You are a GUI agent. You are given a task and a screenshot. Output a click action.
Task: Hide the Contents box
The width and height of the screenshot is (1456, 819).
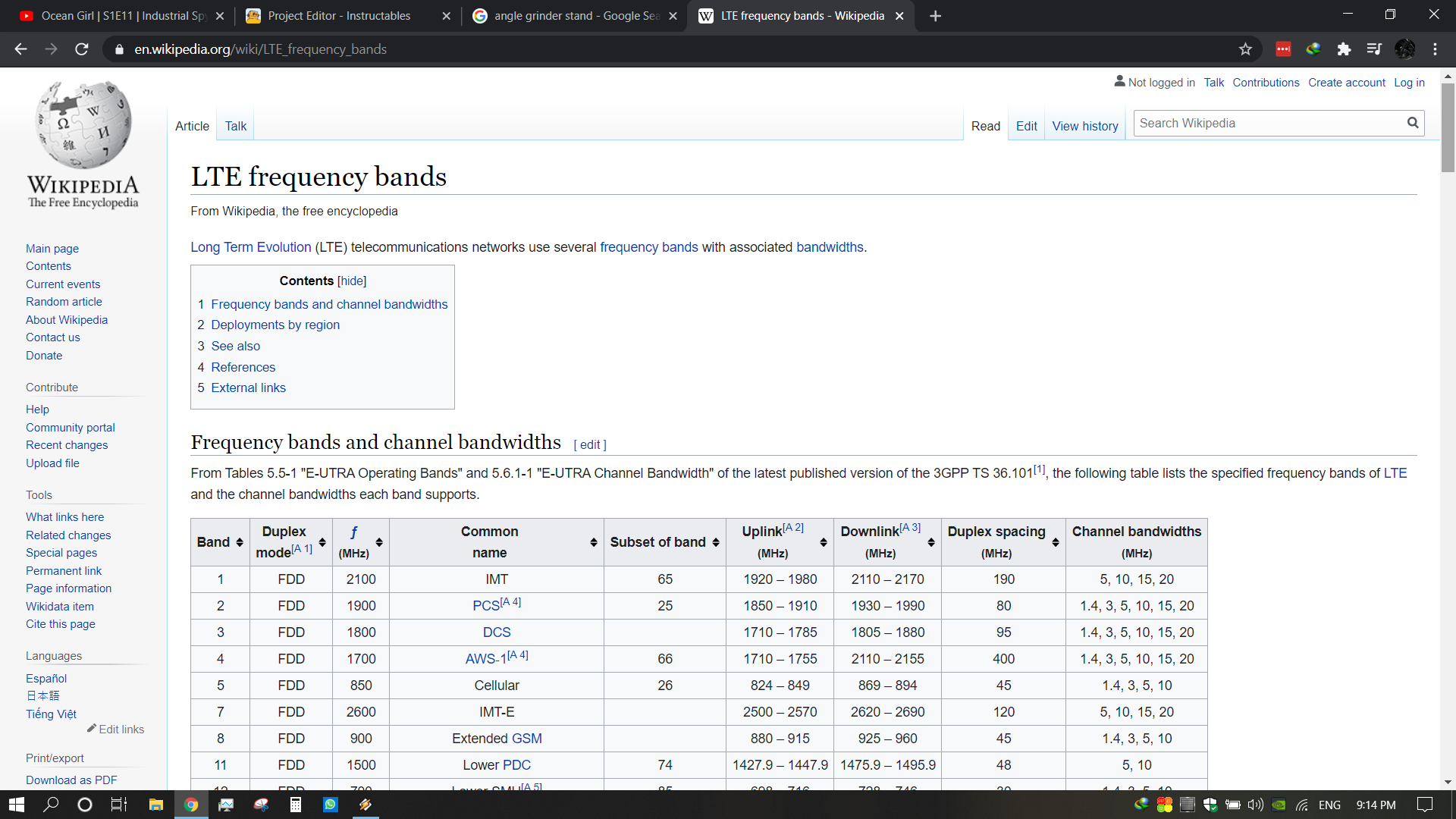[x=351, y=281]
